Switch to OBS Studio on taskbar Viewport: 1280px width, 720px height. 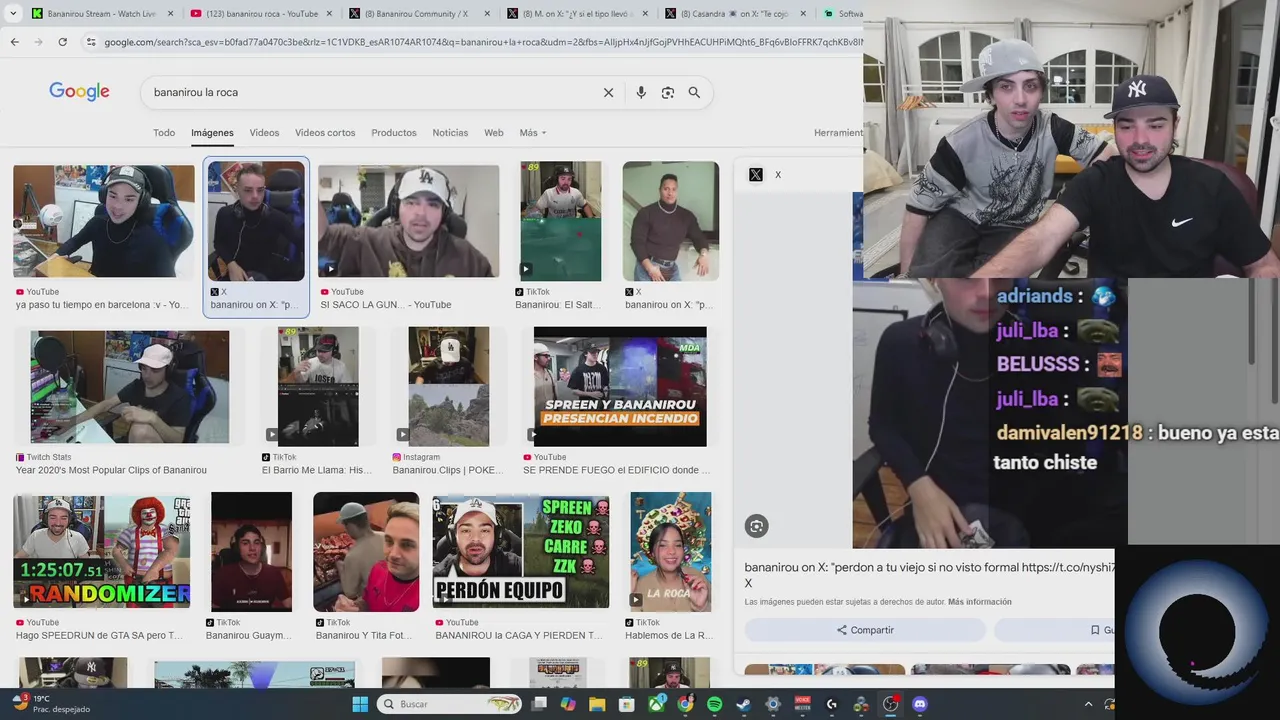tap(890, 704)
